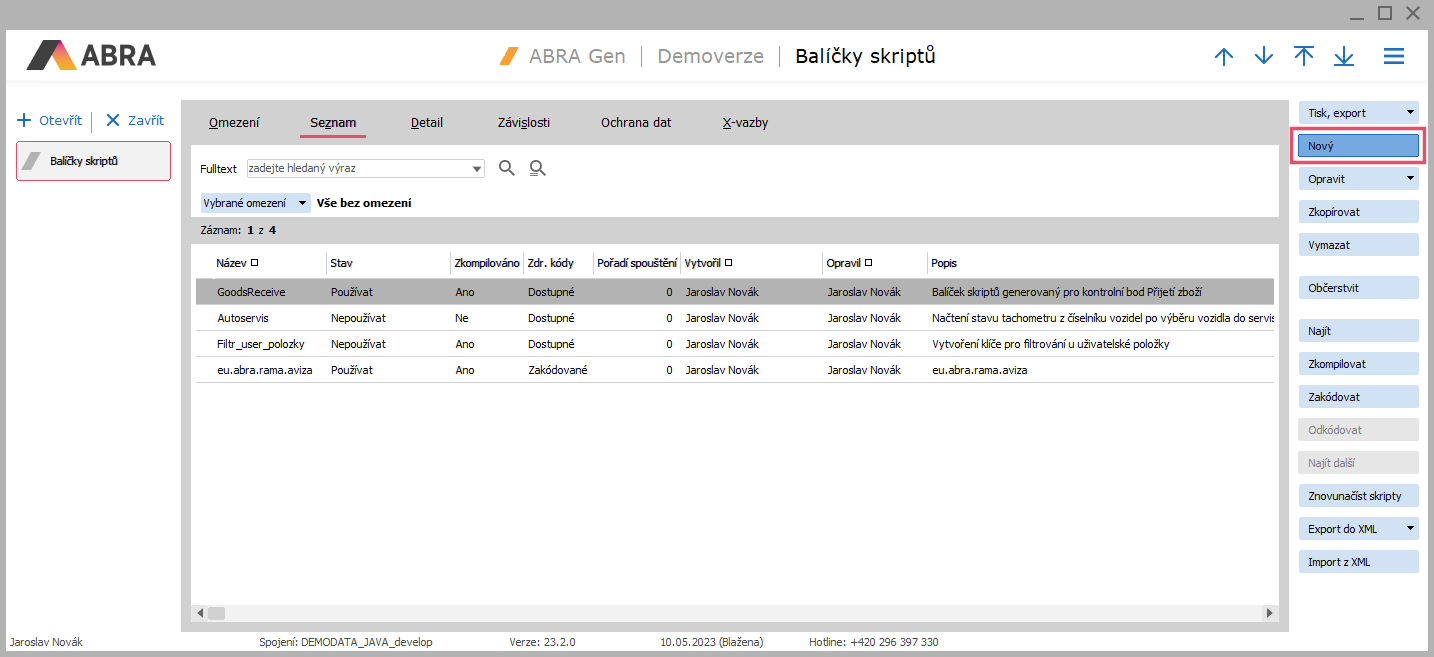This screenshot has height=657, width=1434.
Task: Click the fulltext search magnifier icon
Action: pos(507,168)
